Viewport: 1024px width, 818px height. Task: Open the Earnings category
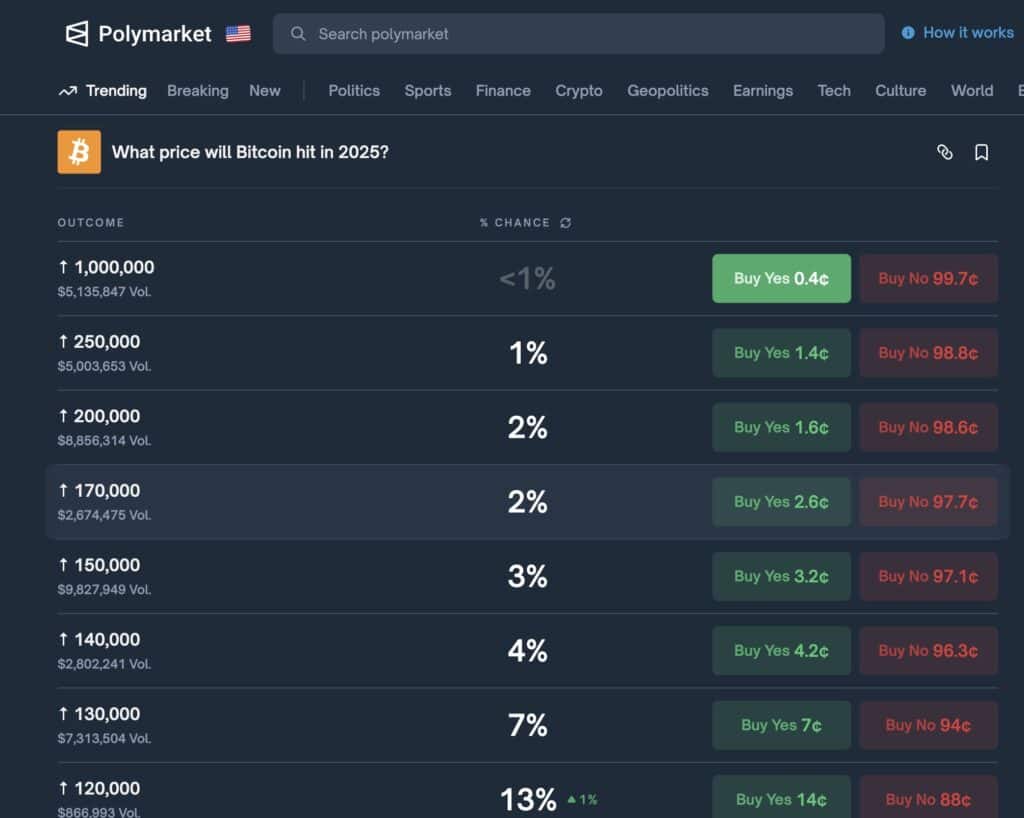point(763,91)
